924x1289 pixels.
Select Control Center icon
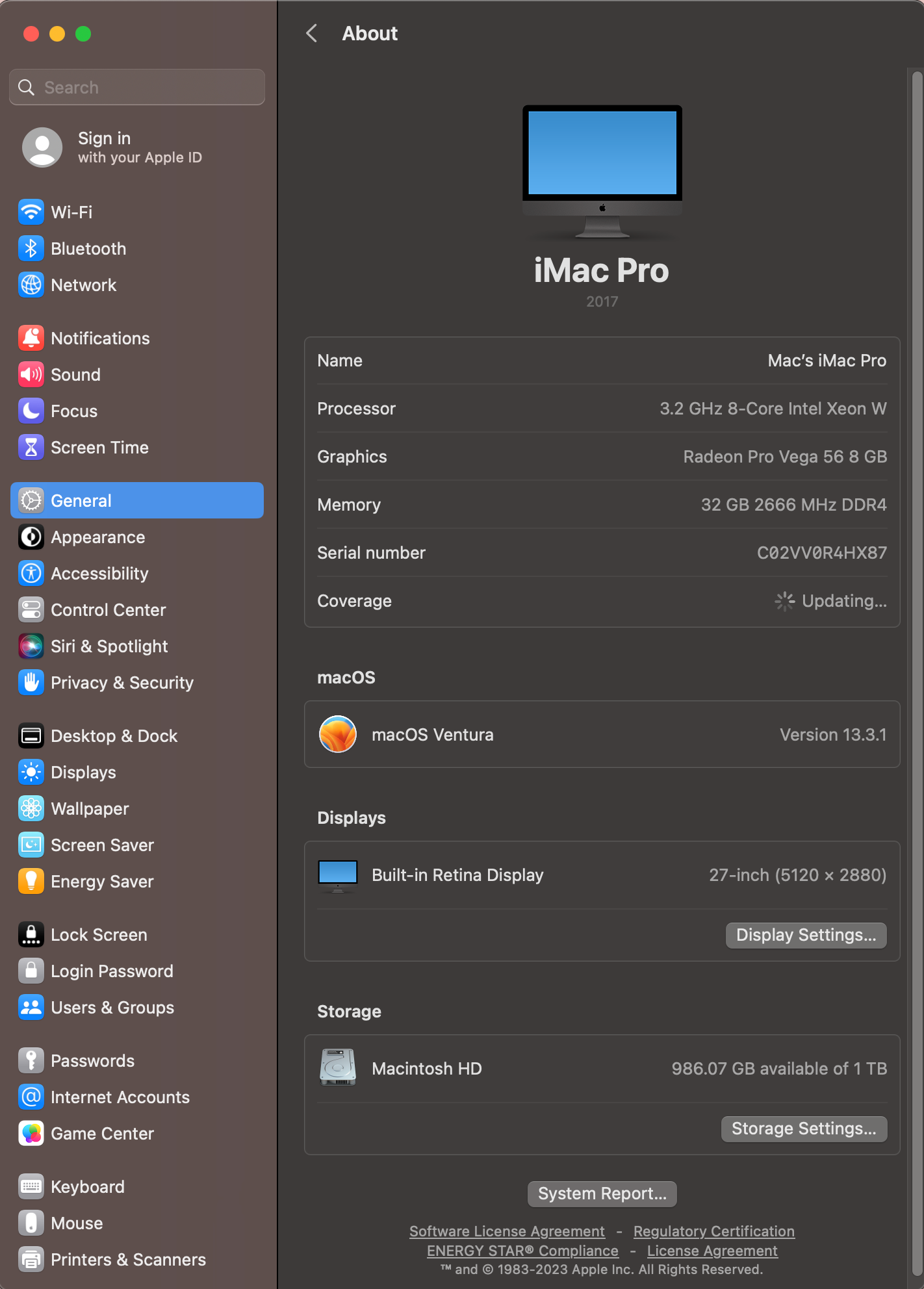tap(31, 609)
